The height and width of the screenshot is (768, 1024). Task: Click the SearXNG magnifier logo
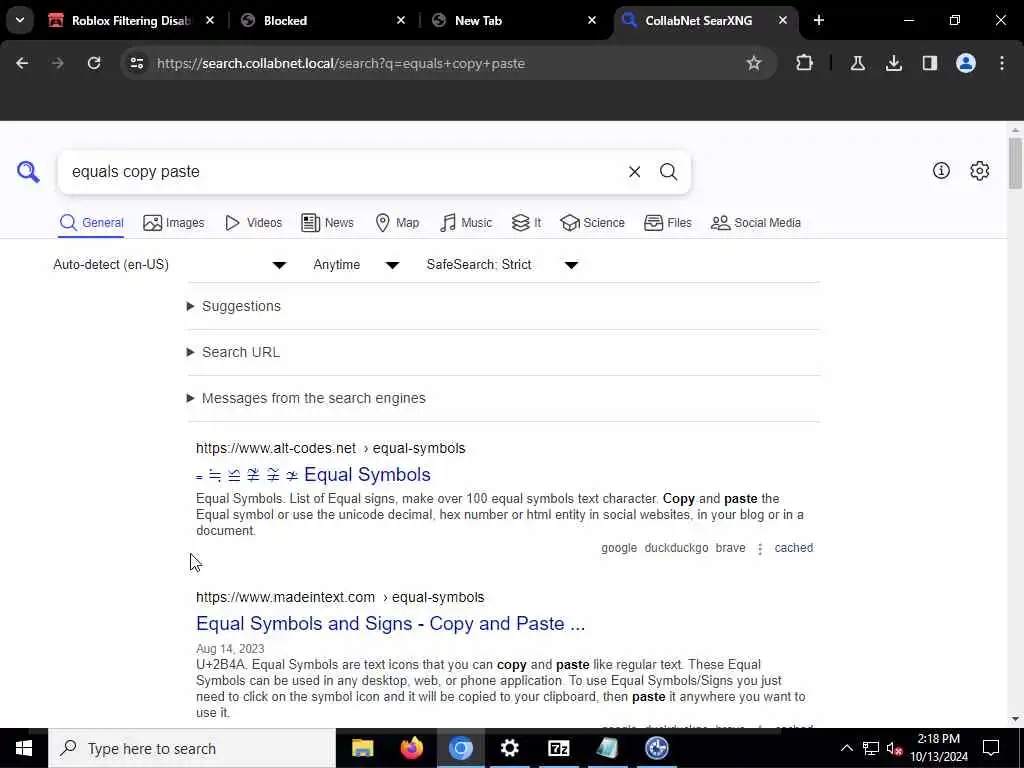28,172
